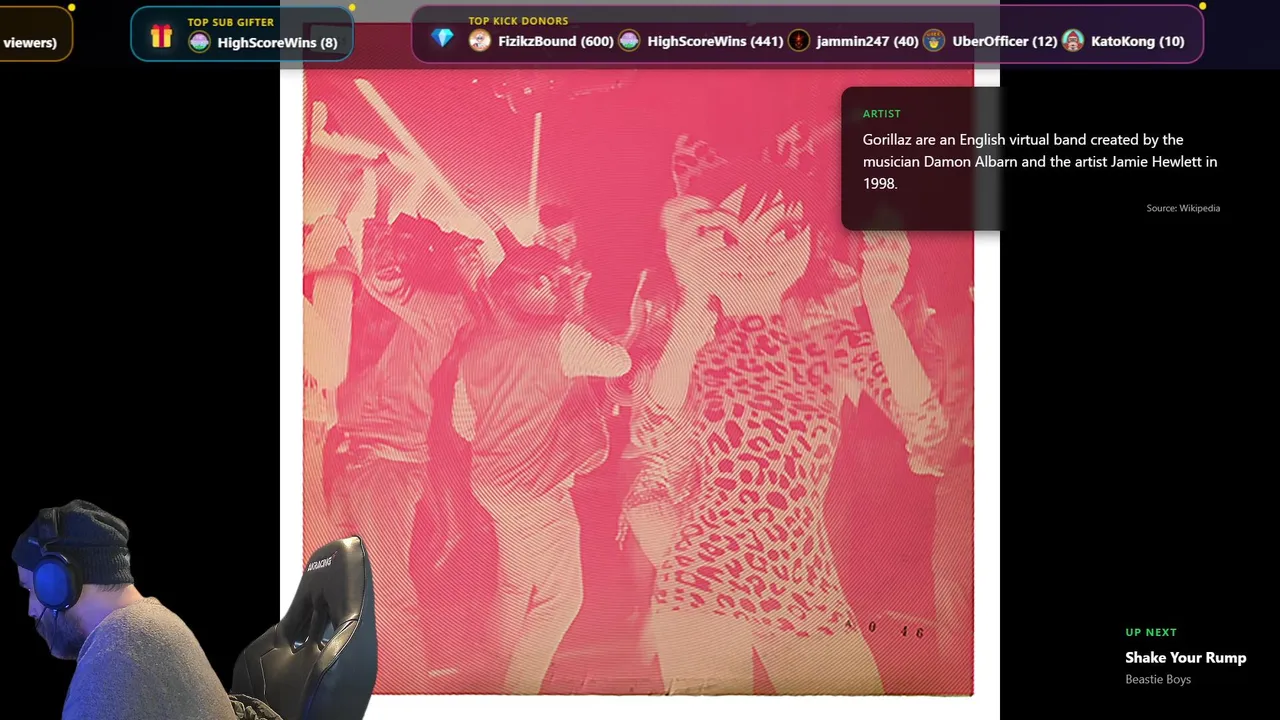Image resolution: width=1280 pixels, height=720 pixels.
Task: Click FizikzBound's avatar icon
Action: coord(480,41)
